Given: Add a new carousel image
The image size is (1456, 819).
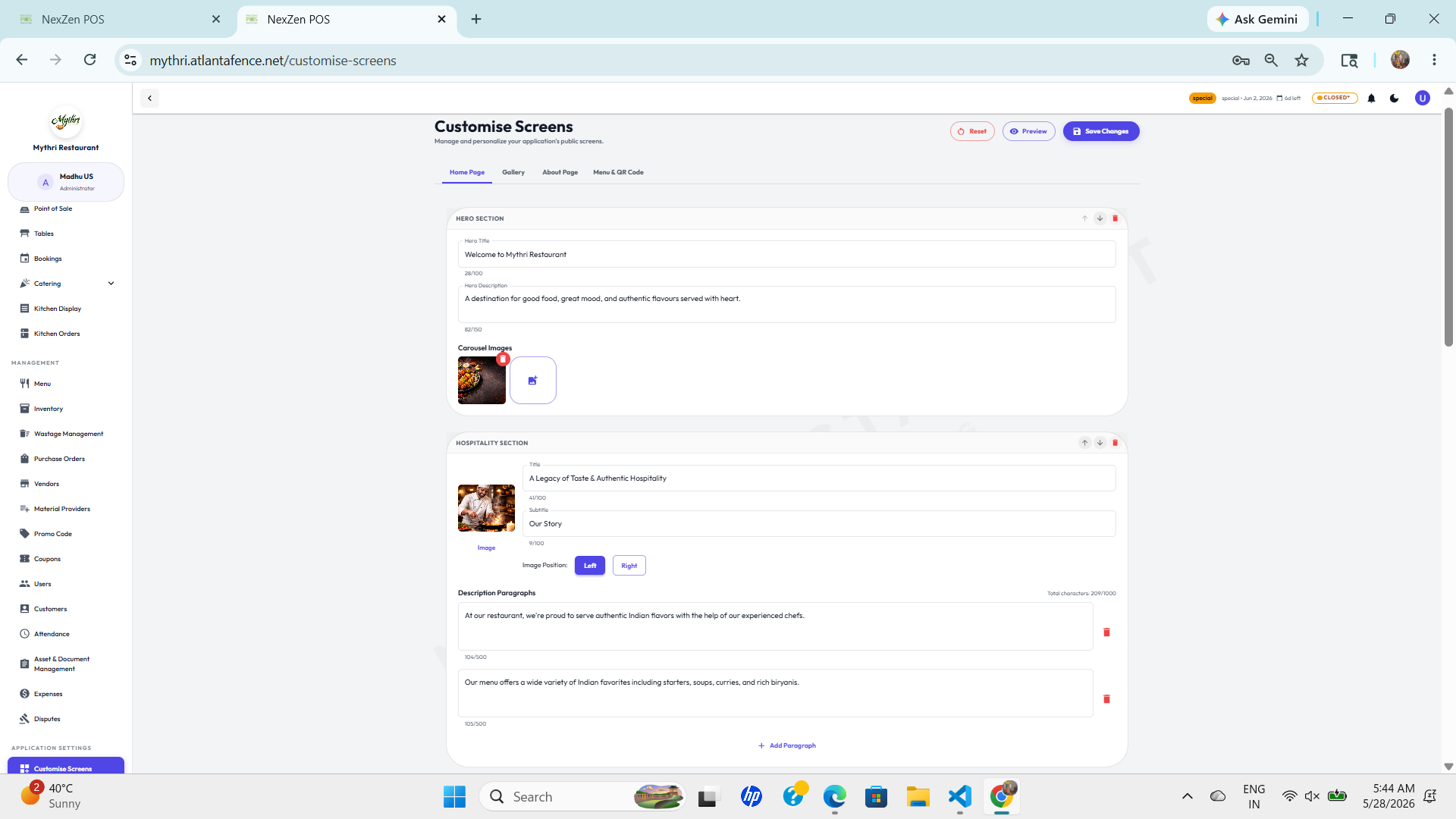Looking at the screenshot, I should pos(532,380).
